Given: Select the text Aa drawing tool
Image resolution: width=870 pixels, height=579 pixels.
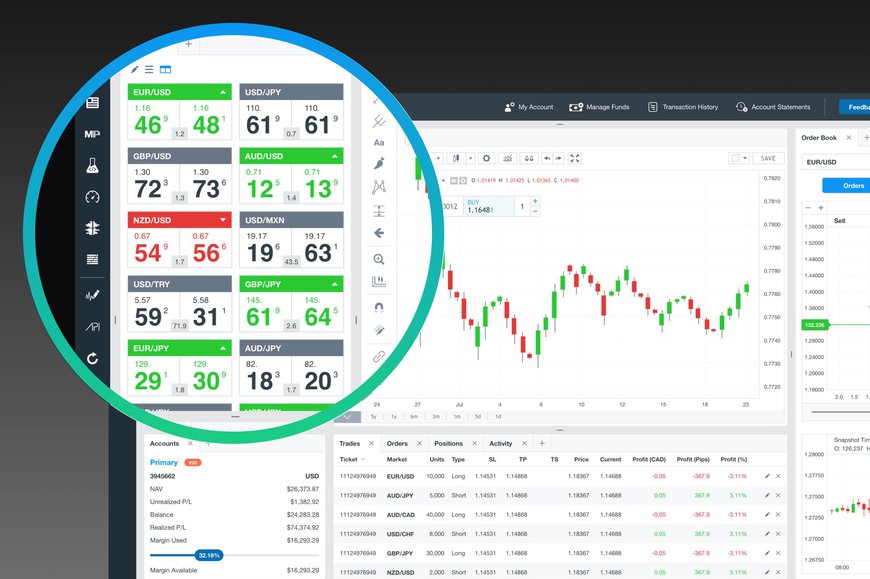Looking at the screenshot, I should click(x=379, y=143).
